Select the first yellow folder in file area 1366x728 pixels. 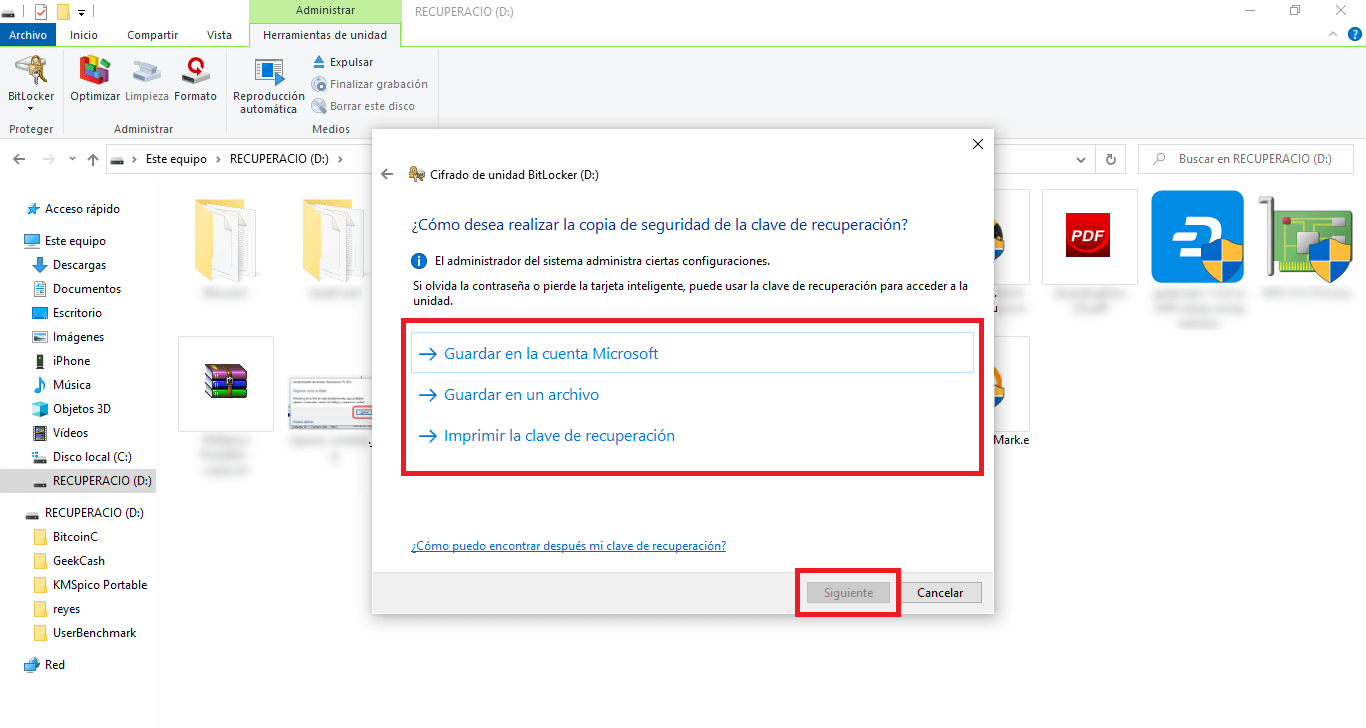click(x=226, y=240)
